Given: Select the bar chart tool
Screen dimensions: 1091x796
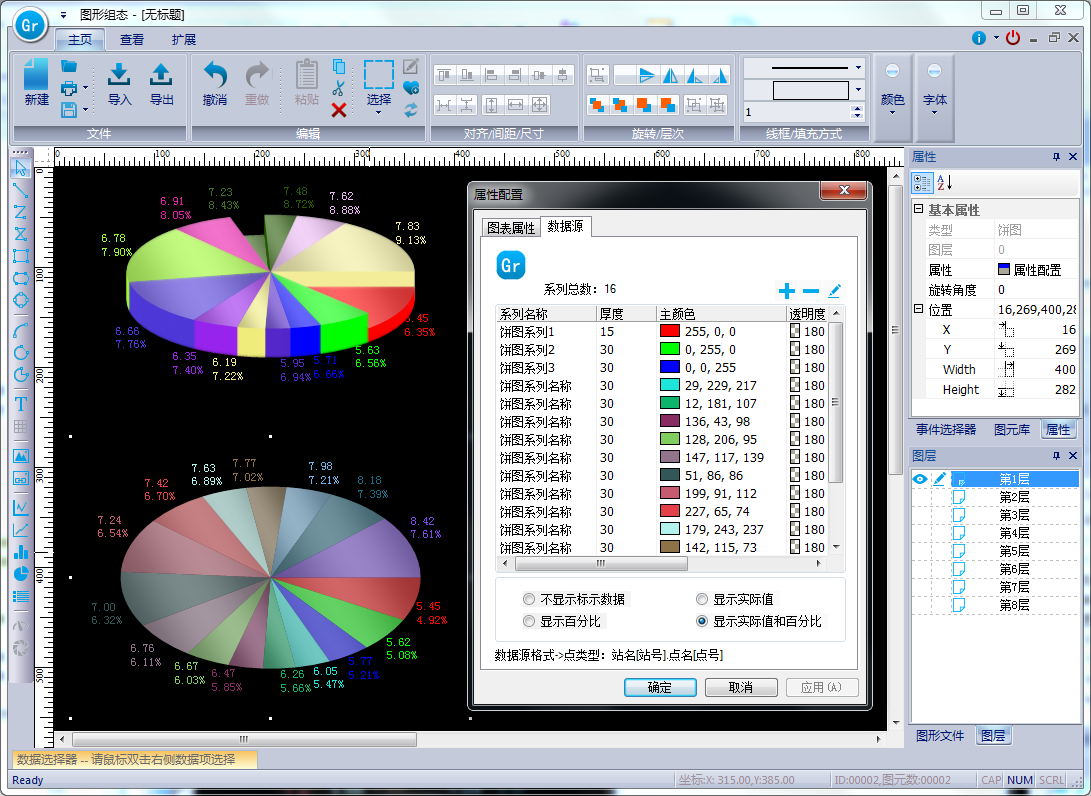Looking at the screenshot, I should pos(21,552).
